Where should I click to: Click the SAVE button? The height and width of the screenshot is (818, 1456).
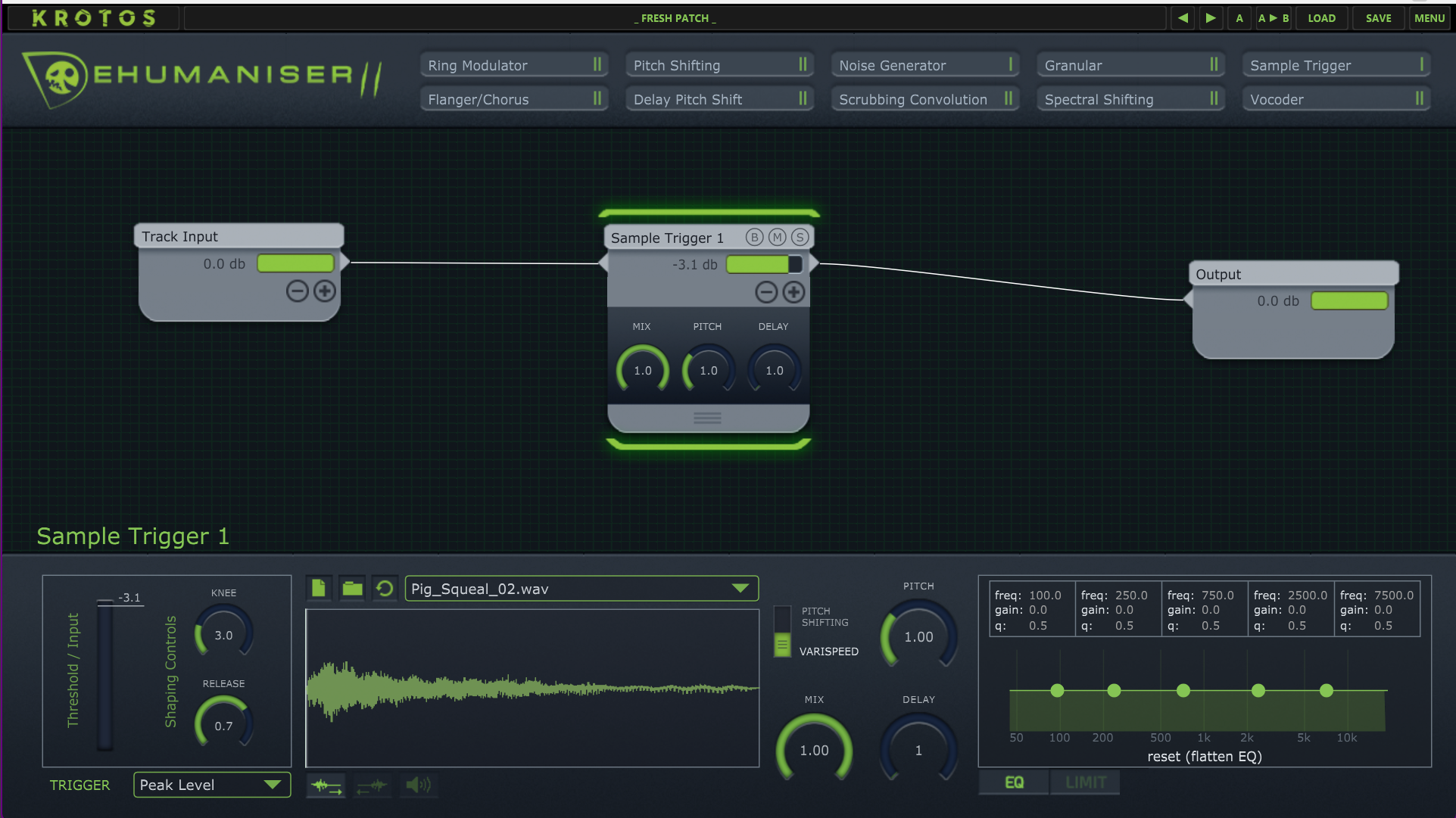1378,18
